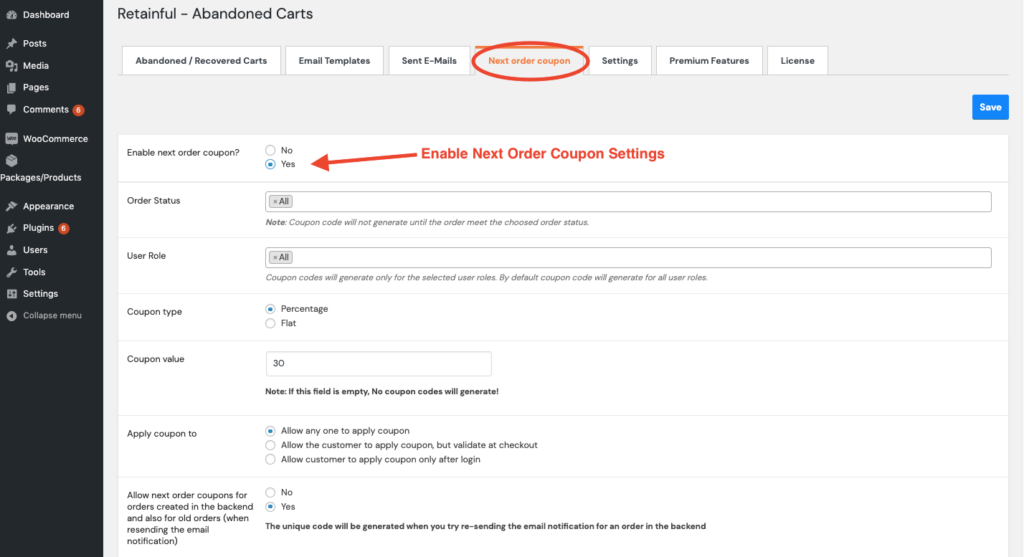Click the Users person icon
This screenshot has width=1024, height=557.
click(11, 249)
